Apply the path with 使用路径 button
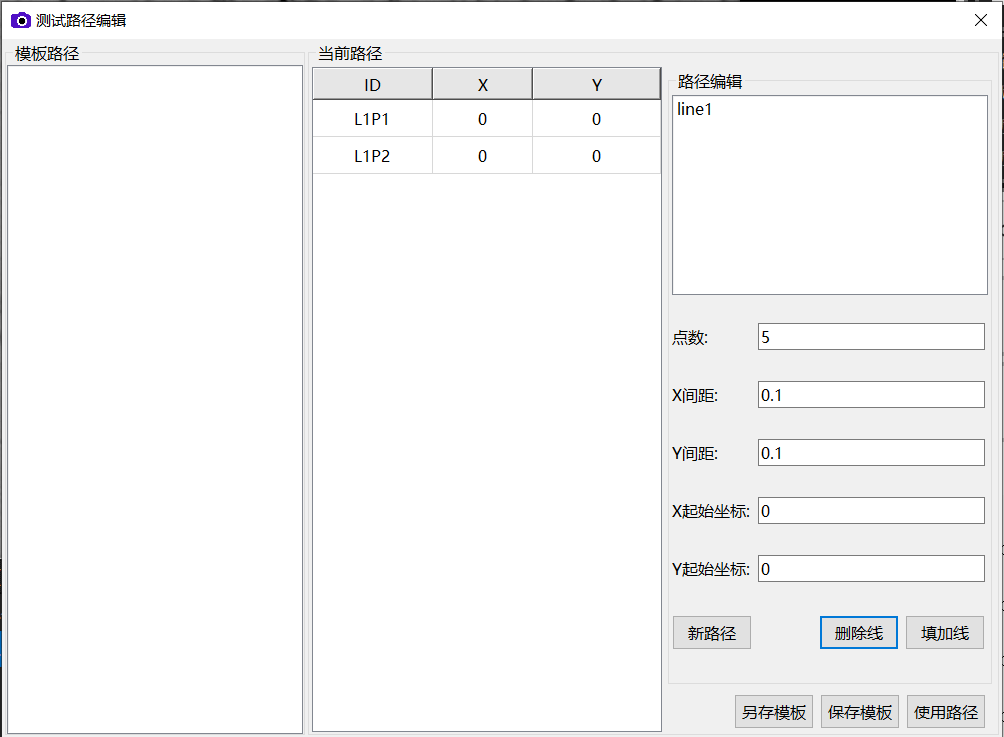The image size is (1004, 737). coord(945,712)
